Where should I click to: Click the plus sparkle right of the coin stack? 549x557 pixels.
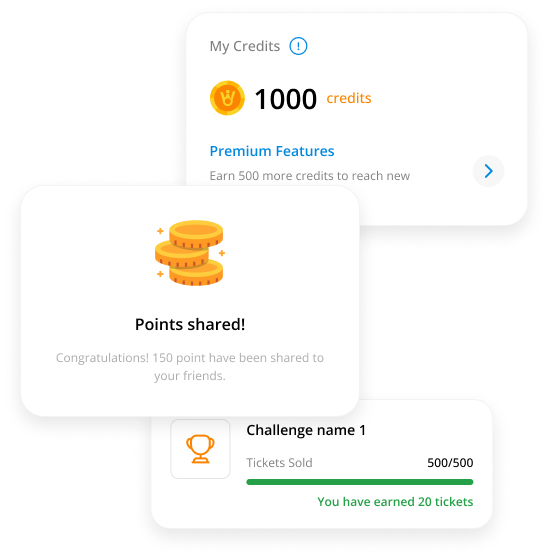coord(222,253)
